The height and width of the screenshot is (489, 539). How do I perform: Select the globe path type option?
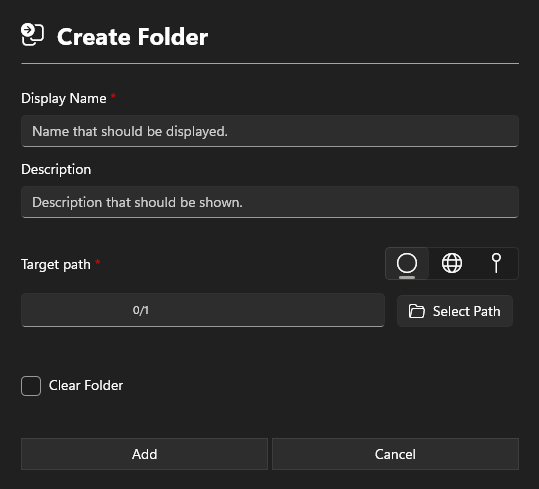[452, 264]
